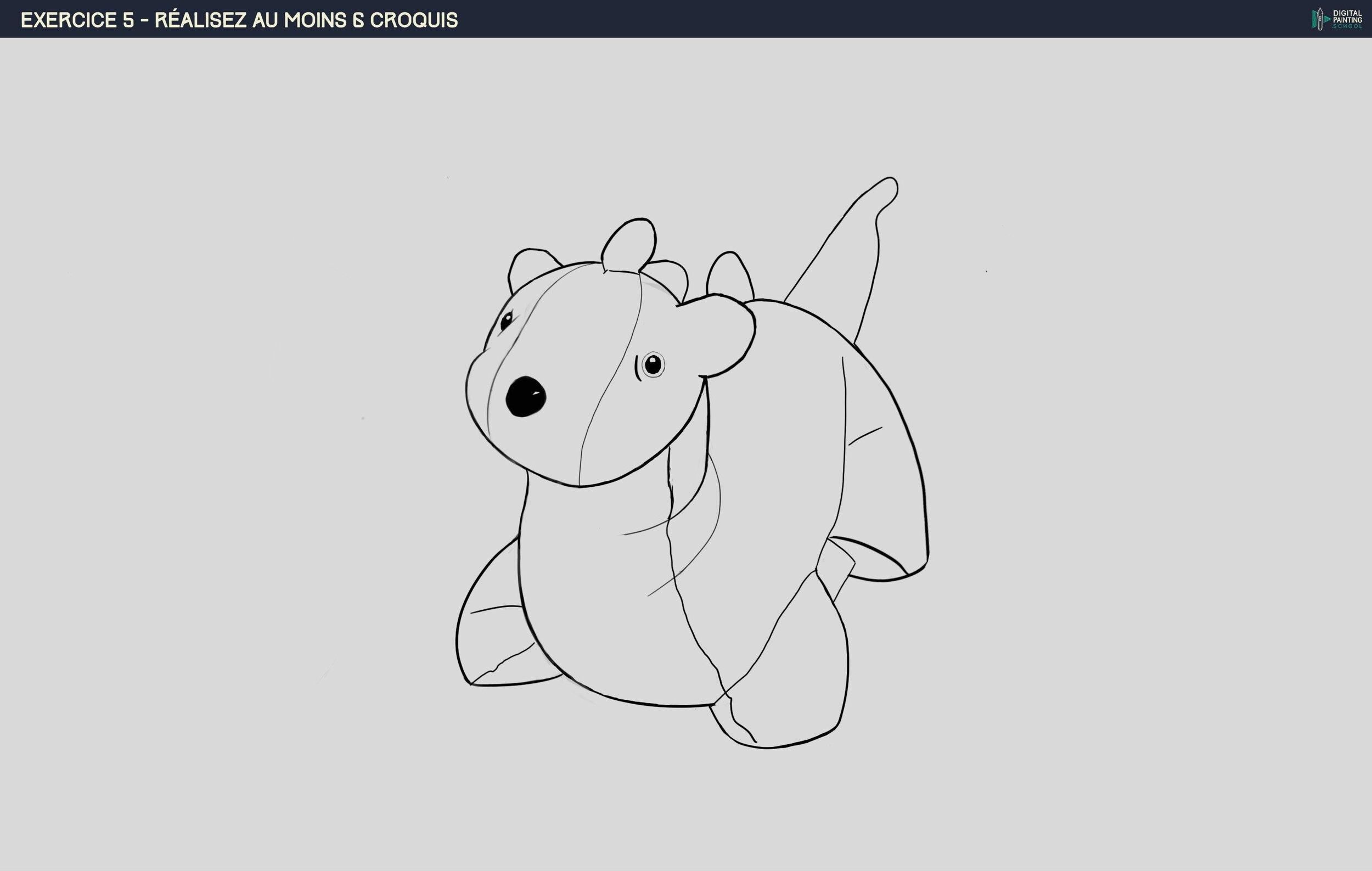Click the Digital Painting School stylus logo icon
1372x871 pixels.
click(x=1319, y=19)
